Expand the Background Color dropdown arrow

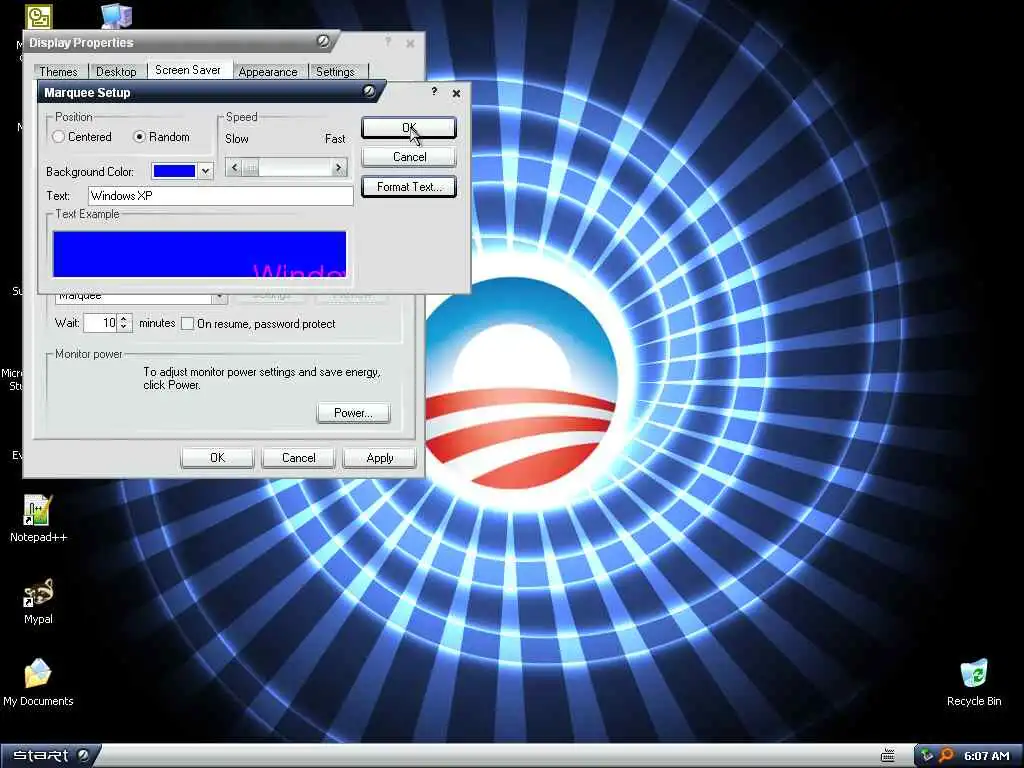tap(206, 171)
